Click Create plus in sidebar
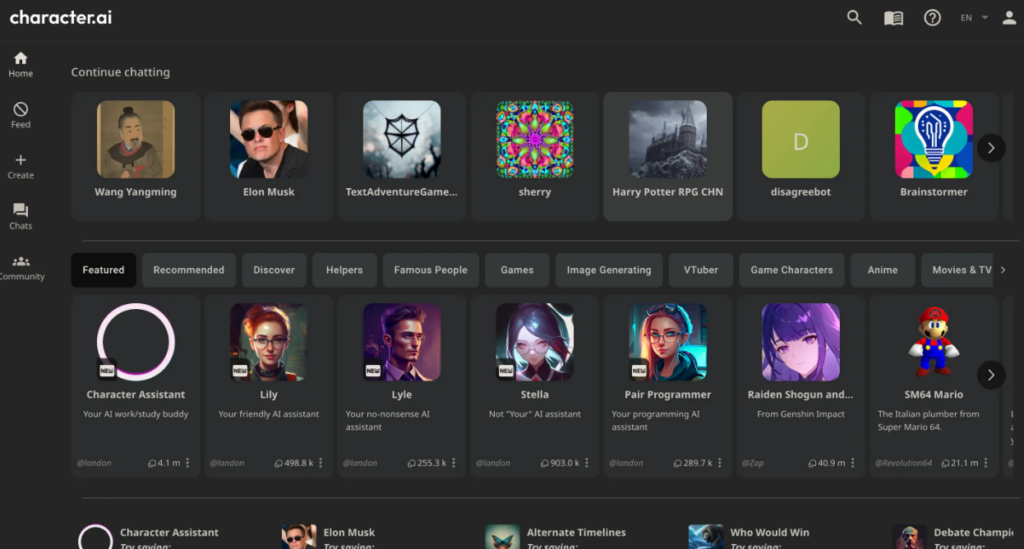This screenshot has height=549, width=1024. coord(21,166)
